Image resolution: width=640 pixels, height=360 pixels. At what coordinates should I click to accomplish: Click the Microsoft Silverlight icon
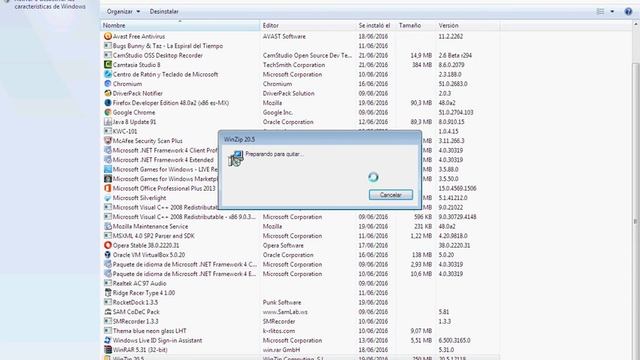coord(108,198)
